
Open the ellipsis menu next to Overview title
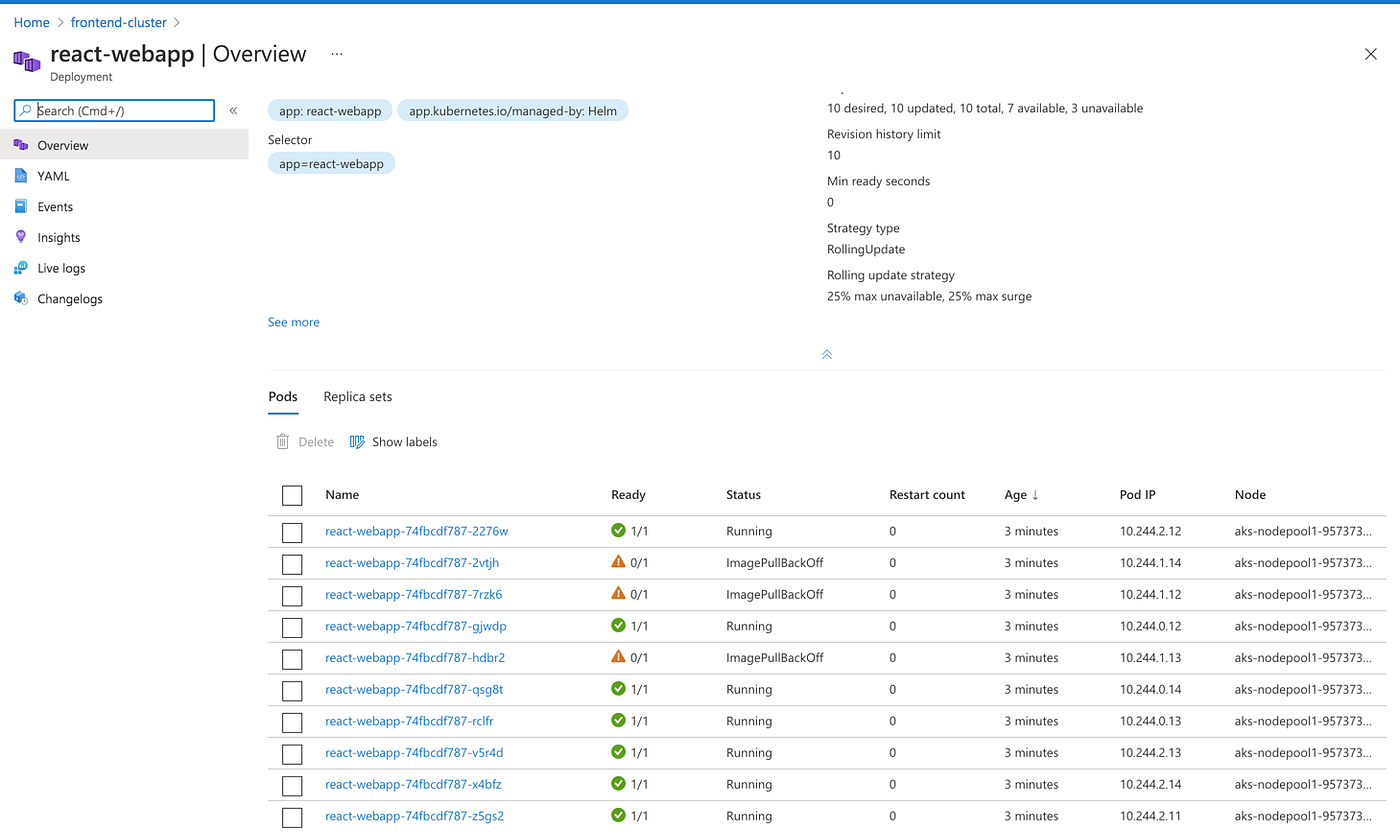(x=336, y=53)
